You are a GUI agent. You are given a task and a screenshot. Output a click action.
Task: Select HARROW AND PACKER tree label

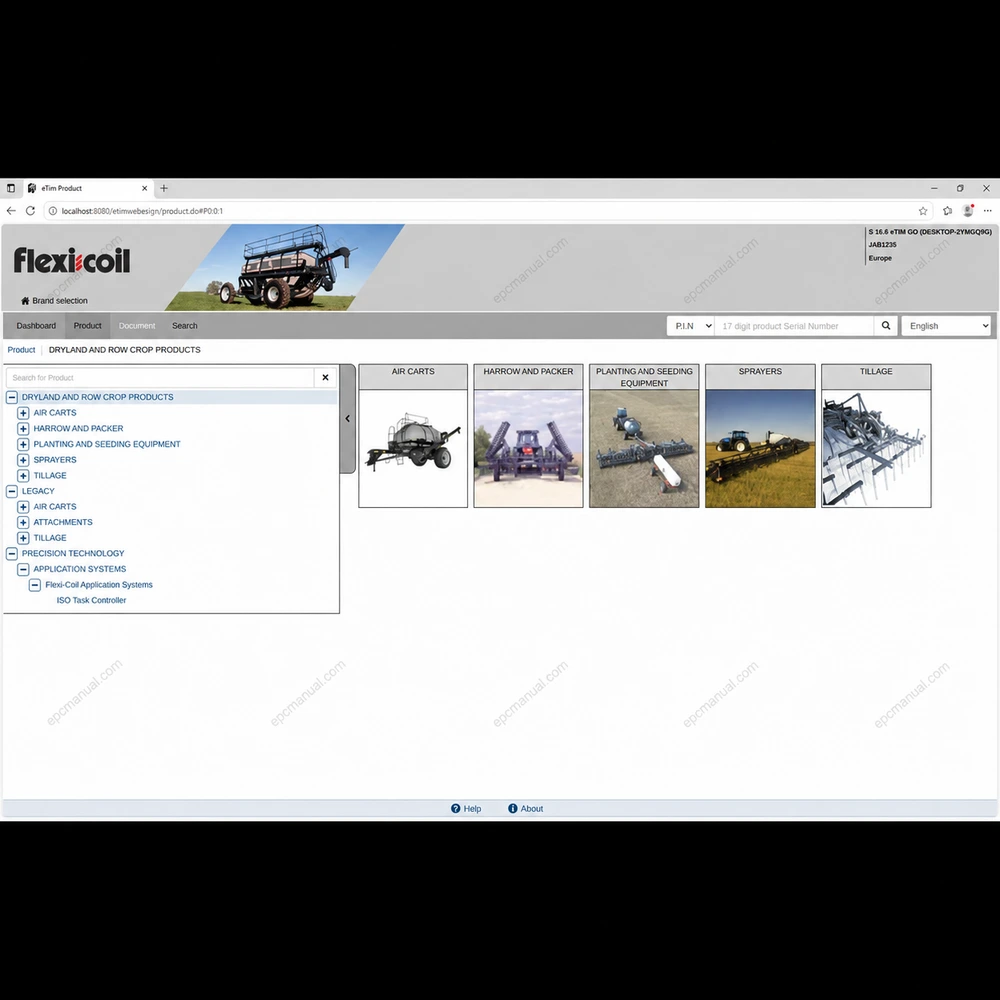pyautogui.click(x=78, y=429)
